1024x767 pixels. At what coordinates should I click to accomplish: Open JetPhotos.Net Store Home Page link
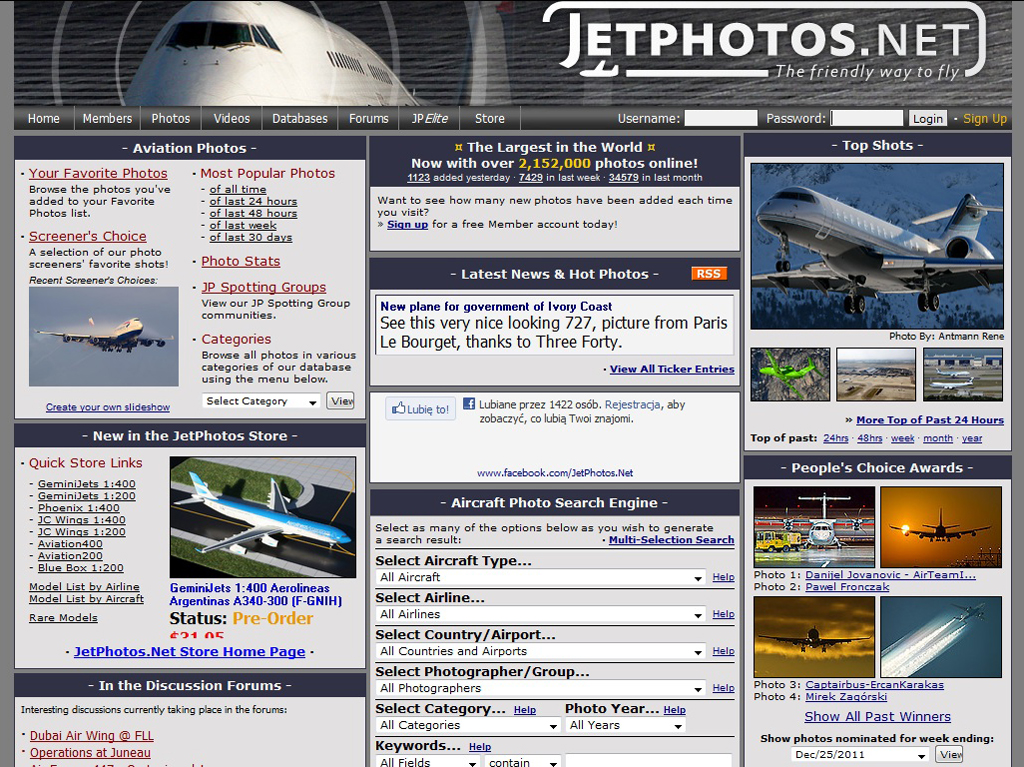tap(189, 651)
